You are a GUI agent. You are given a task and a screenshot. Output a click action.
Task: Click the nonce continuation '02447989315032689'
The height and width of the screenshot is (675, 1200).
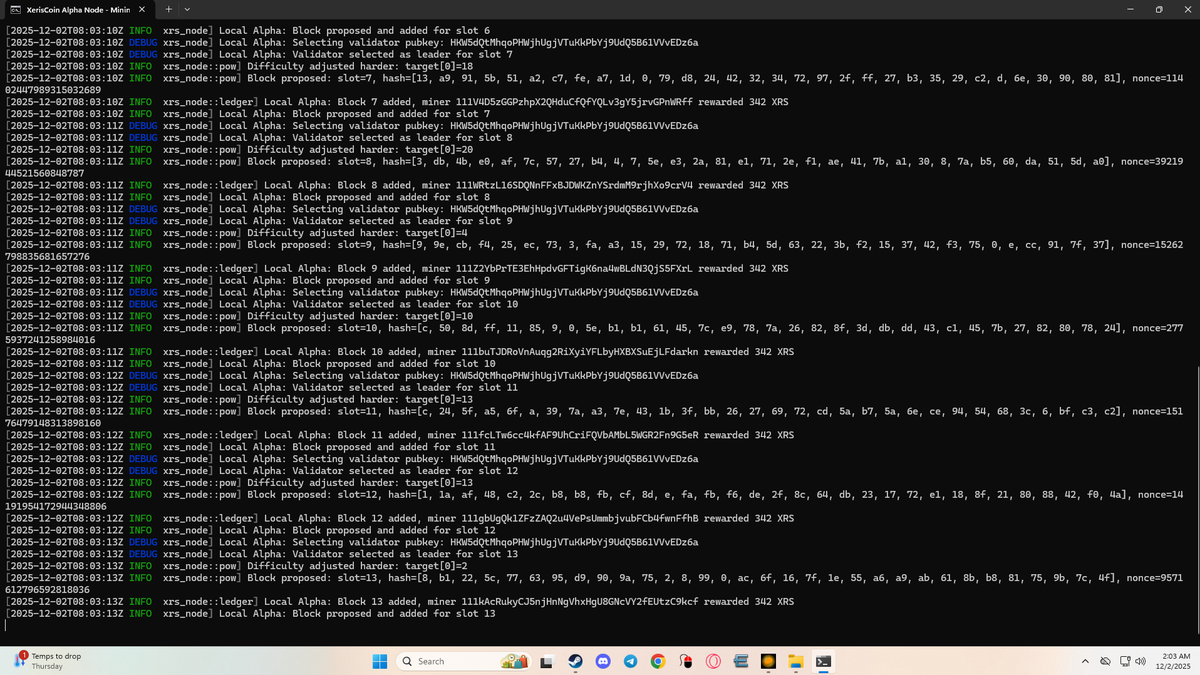coord(53,90)
